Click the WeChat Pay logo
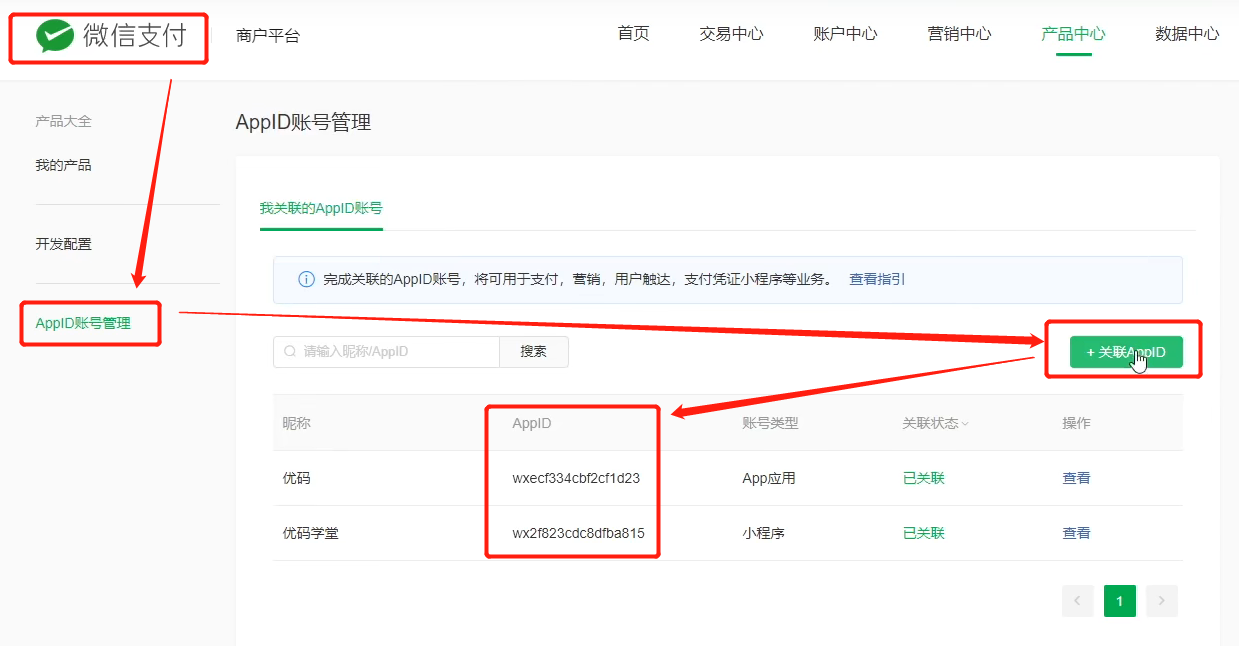 tap(111, 37)
